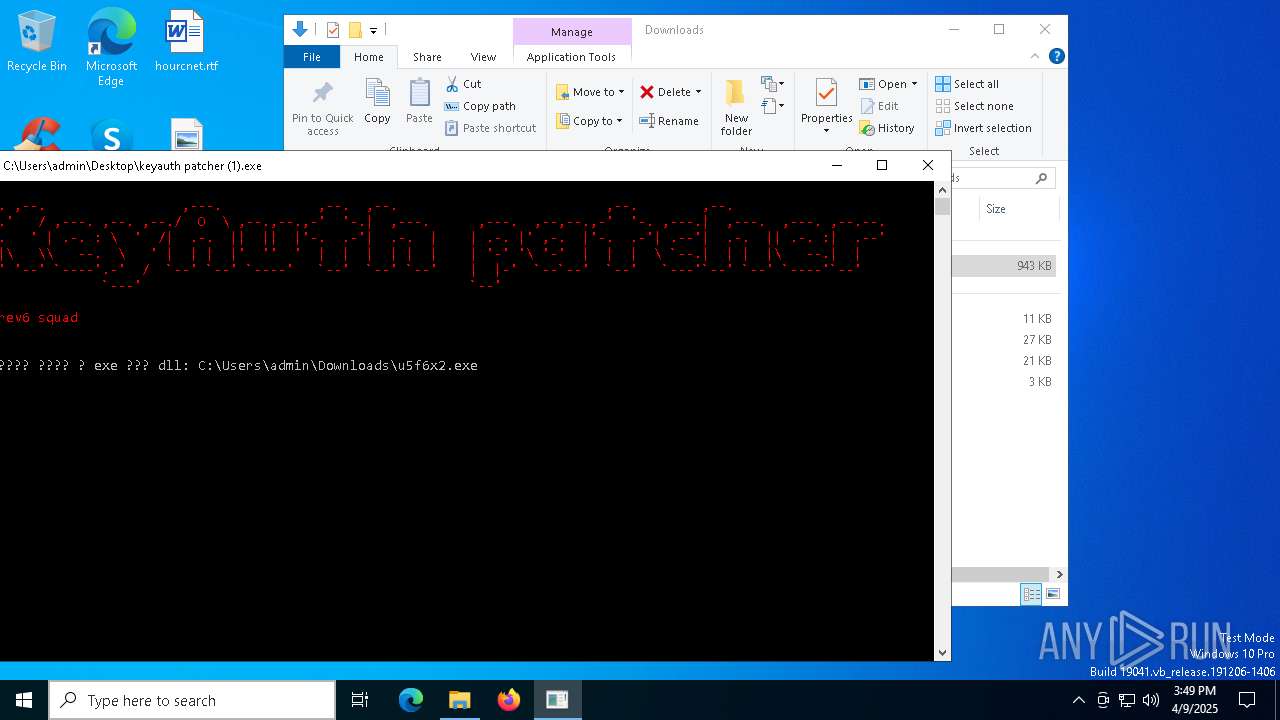Click Rename in the Organize group

669,121
